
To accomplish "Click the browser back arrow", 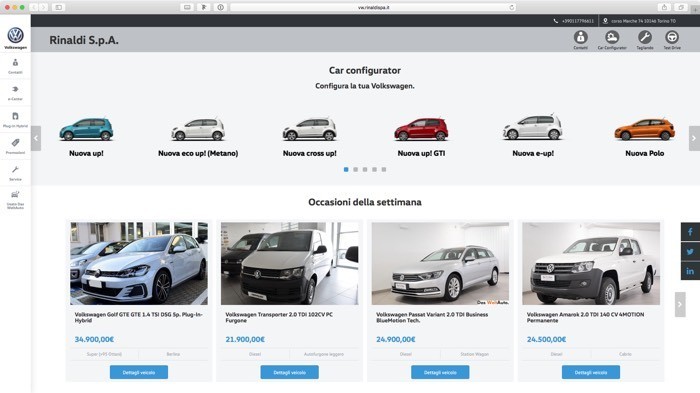I will coord(34,7).
